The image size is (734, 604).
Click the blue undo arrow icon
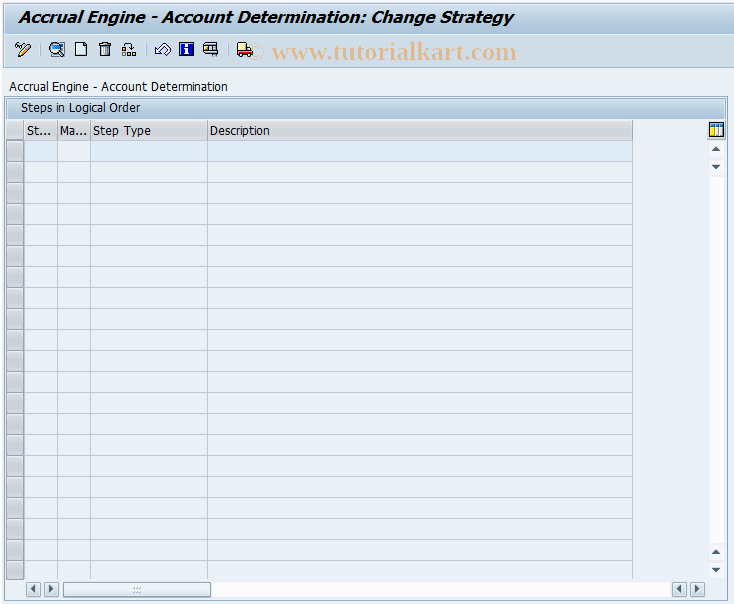point(162,49)
